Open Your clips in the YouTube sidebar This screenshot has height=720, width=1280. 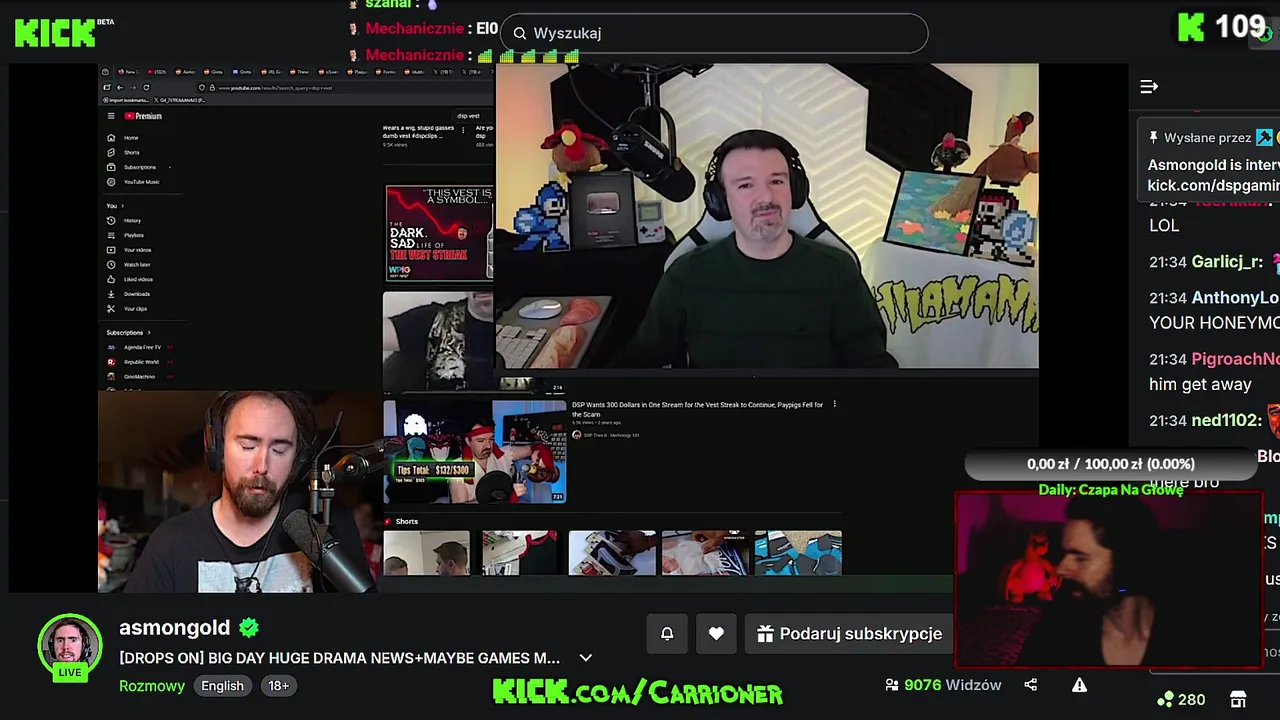tap(127, 309)
